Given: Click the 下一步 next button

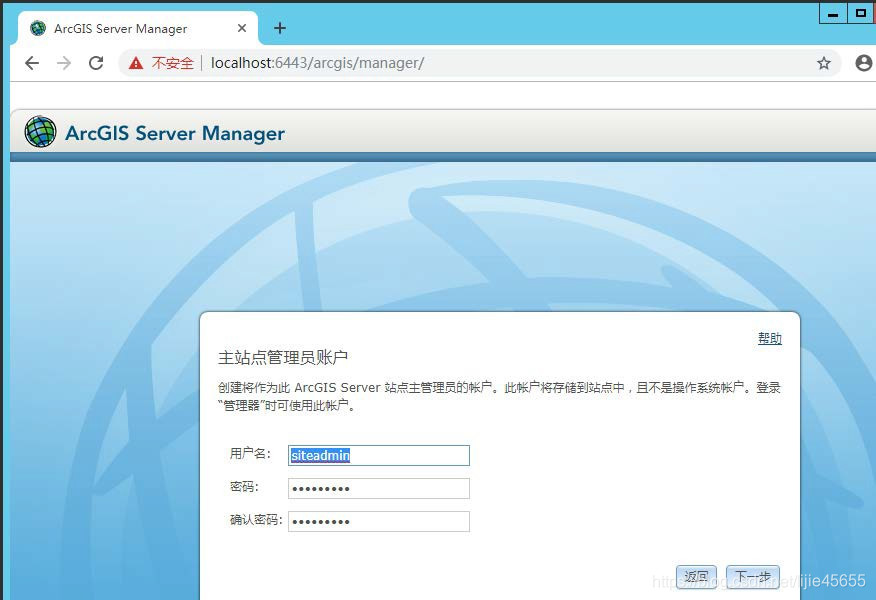Looking at the screenshot, I should click(753, 577).
